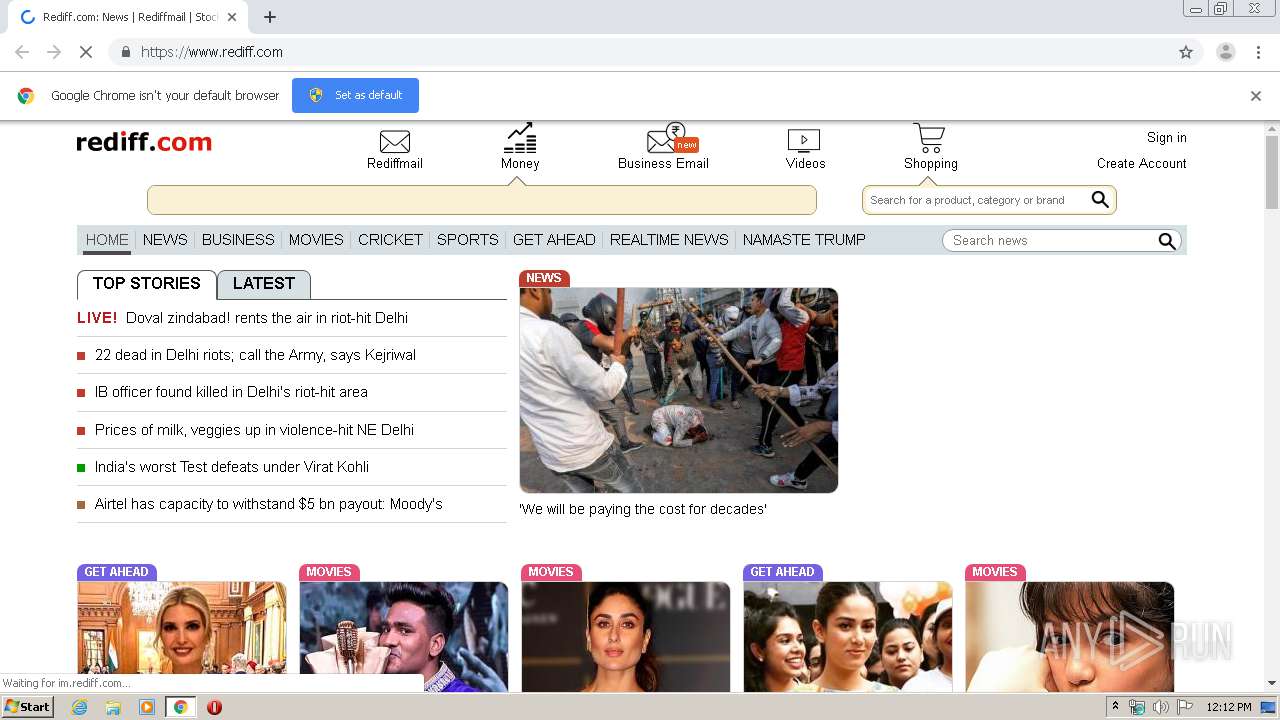The width and height of the screenshot is (1280, 720).
Task: Open Chrome profile avatar icon
Action: pos(1226,52)
